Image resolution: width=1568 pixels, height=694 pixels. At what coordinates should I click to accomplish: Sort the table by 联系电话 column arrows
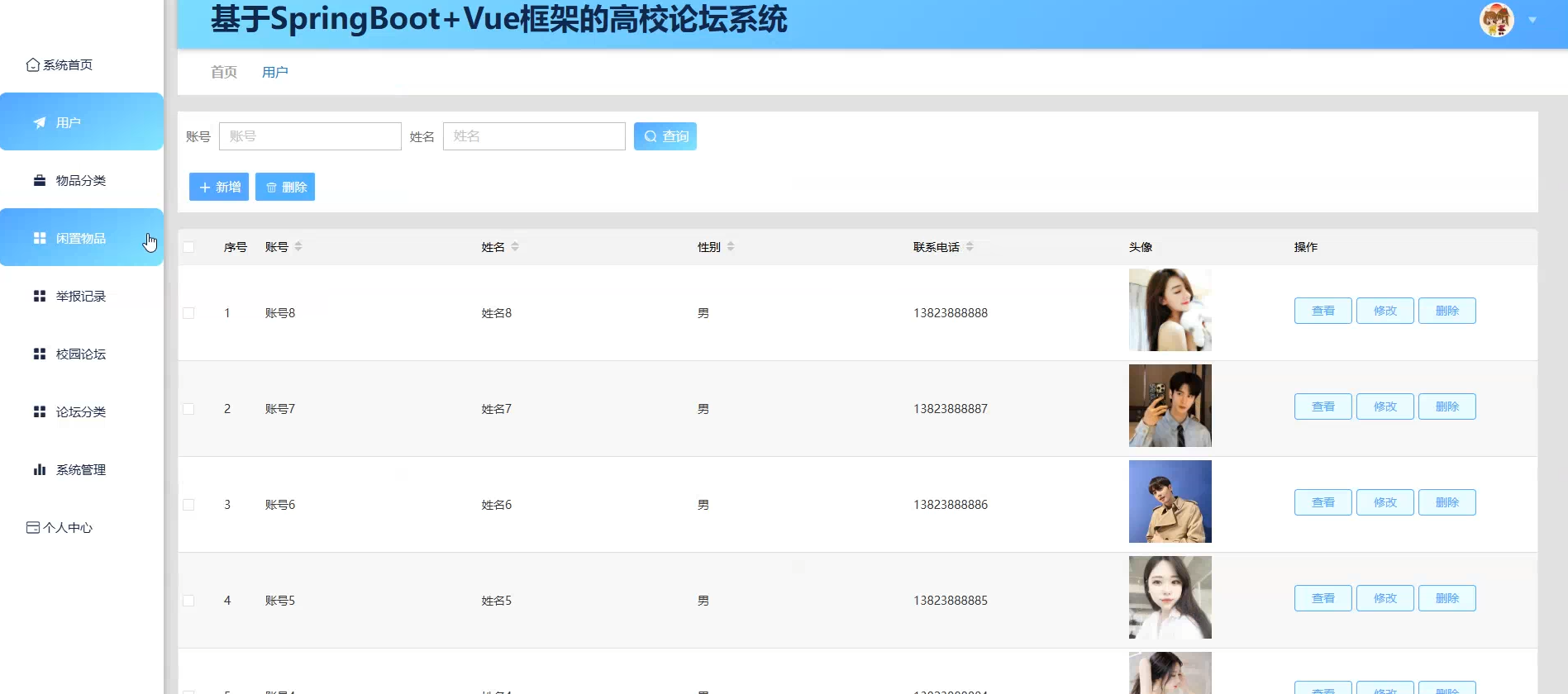(x=970, y=246)
